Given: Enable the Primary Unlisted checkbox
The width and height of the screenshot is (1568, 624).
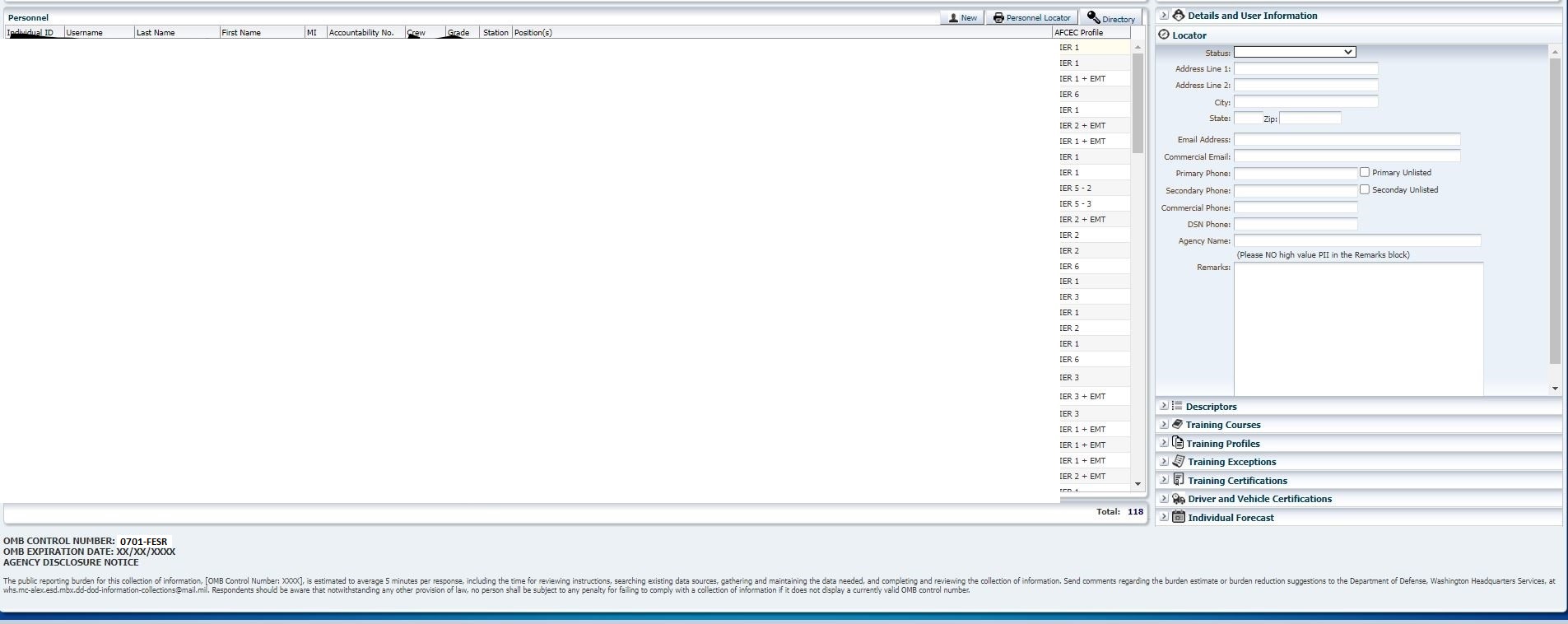Looking at the screenshot, I should (1365, 172).
